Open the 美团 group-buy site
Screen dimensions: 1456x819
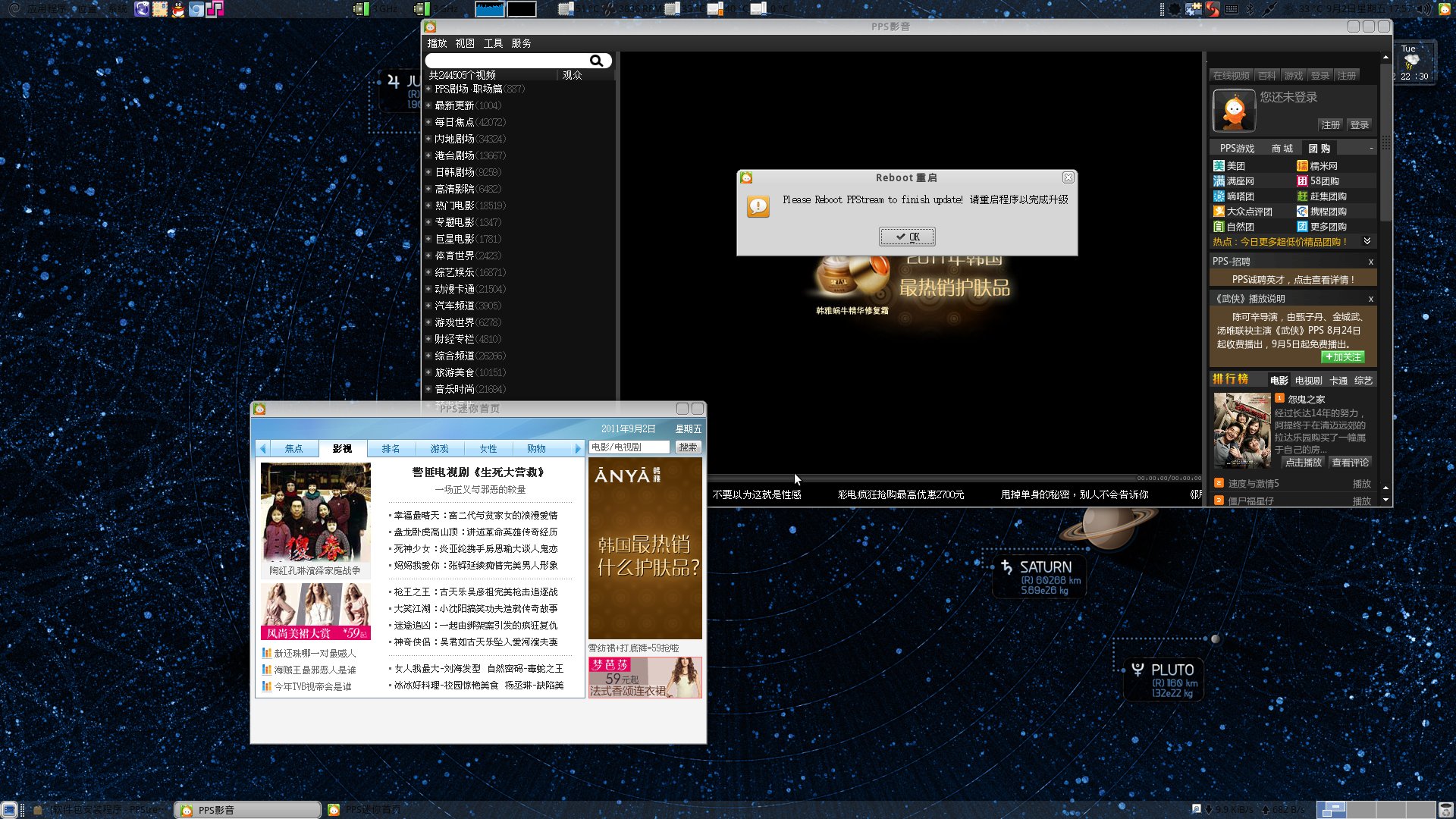click(x=1229, y=166)
